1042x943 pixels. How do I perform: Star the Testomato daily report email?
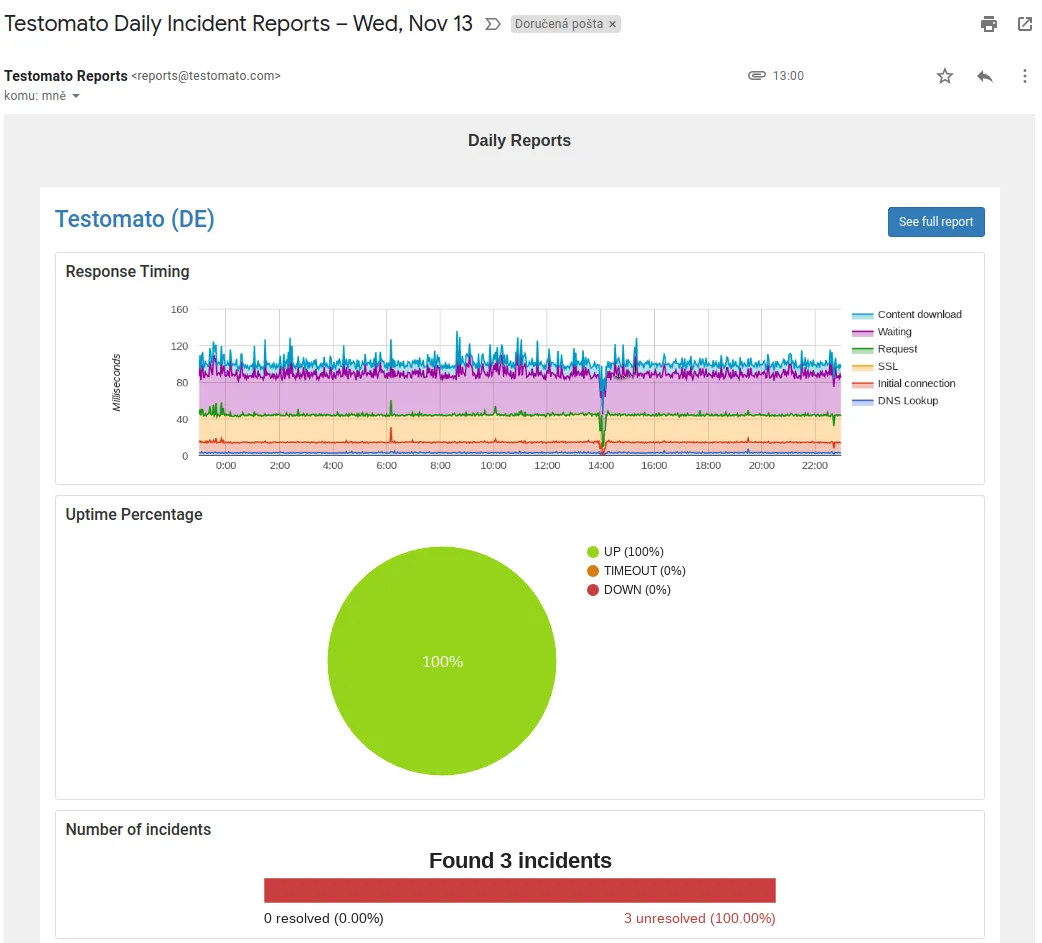click(945, 75)
